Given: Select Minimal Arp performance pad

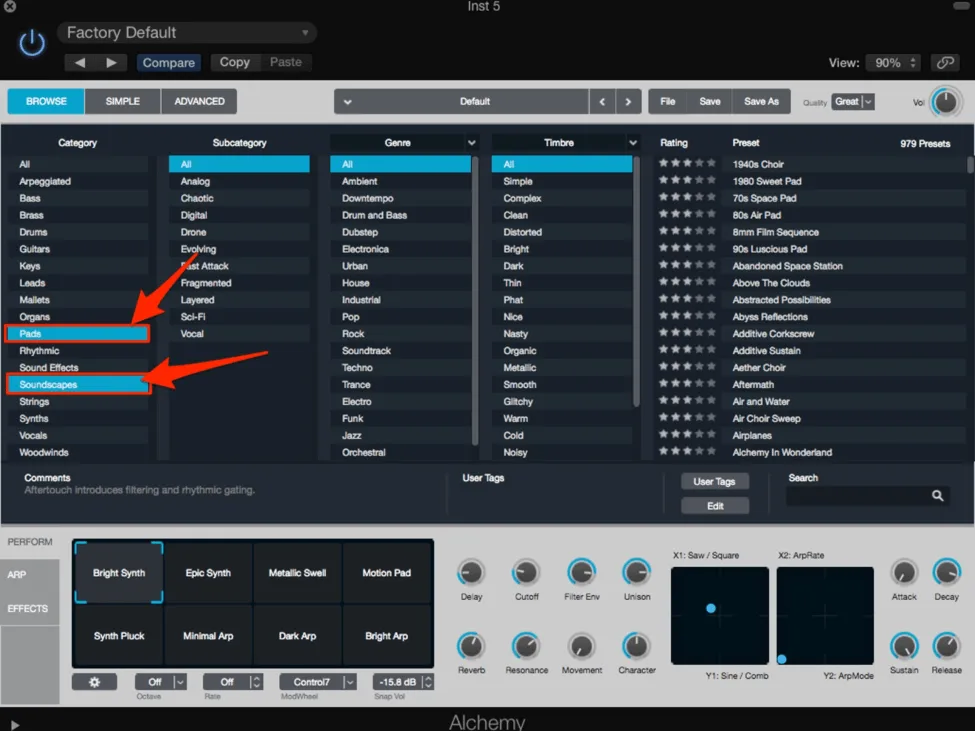Looking at the screenshot, I should [x=208, y=636].
